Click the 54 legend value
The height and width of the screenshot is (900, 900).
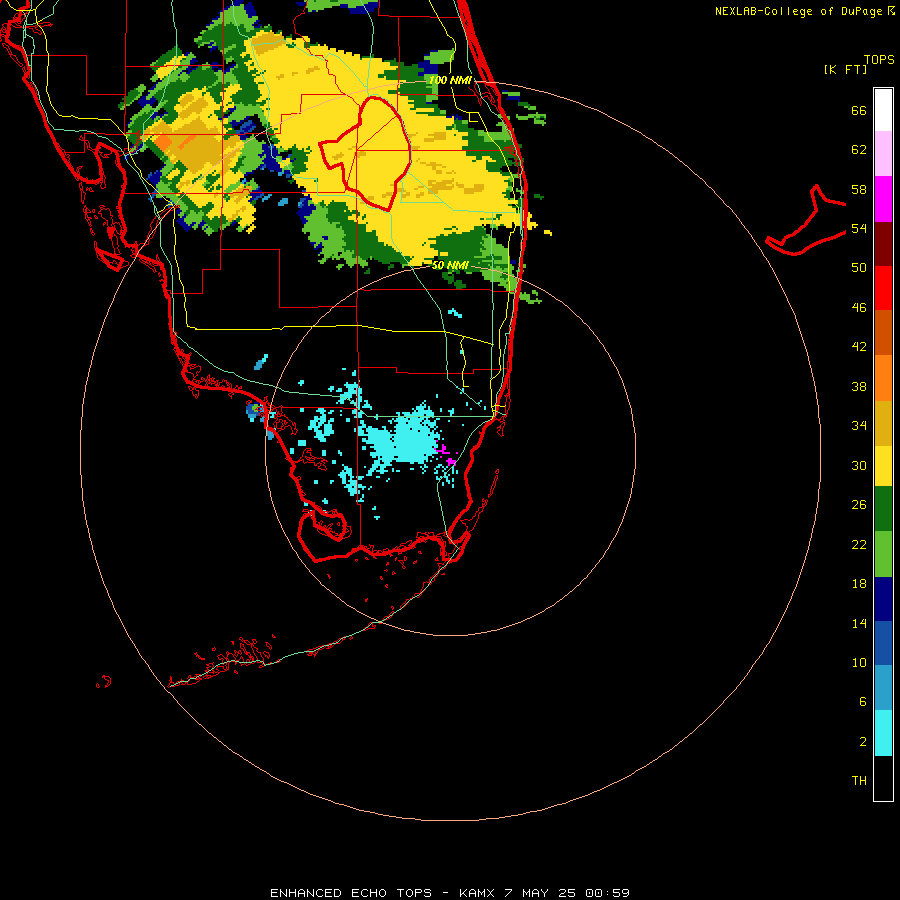click(x=859, y=228)
